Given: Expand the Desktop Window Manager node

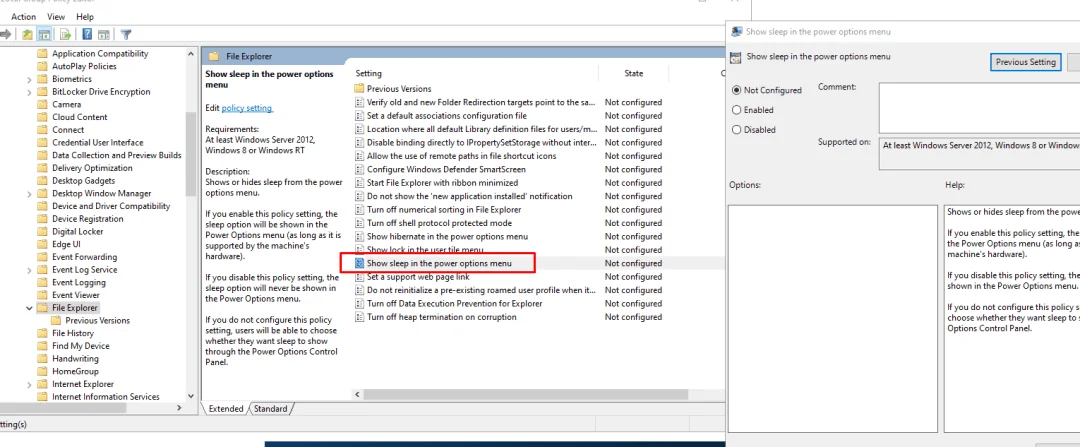Looking at the screenshot, I should click(x=29, y=194).
